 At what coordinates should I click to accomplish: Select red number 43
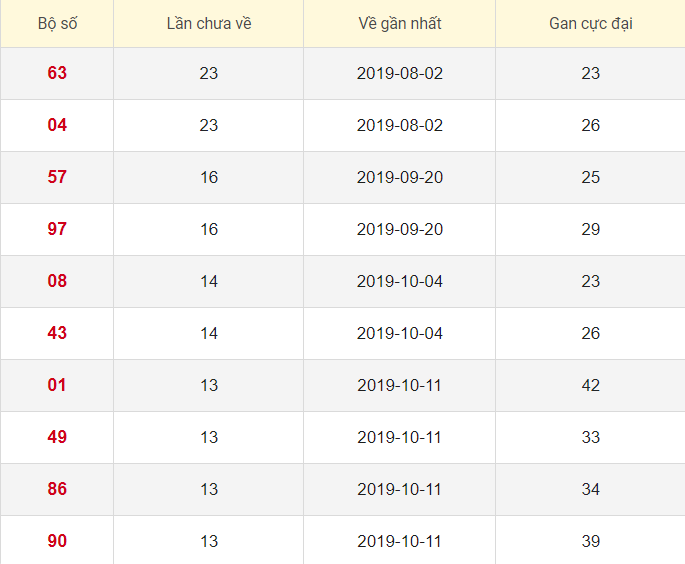pyautogui.click(x=57, y=333)
